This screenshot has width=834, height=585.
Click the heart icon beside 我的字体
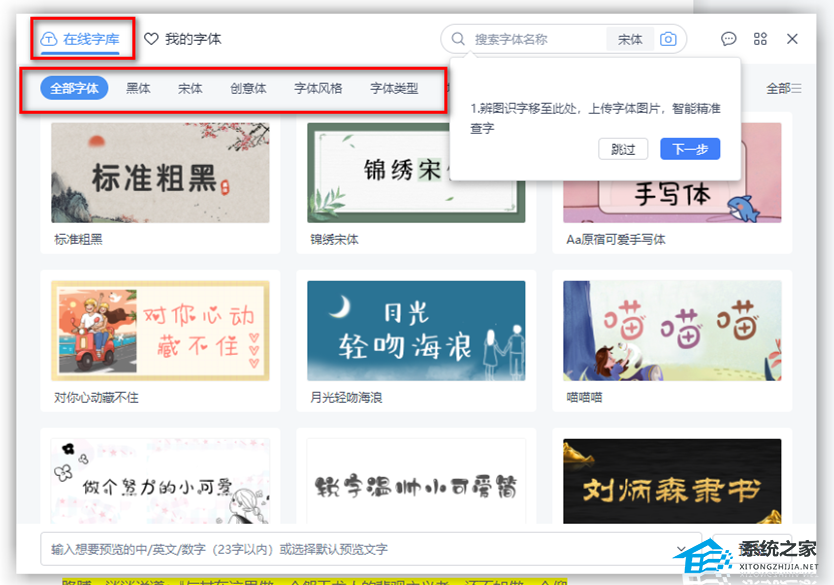coord(152,39)
